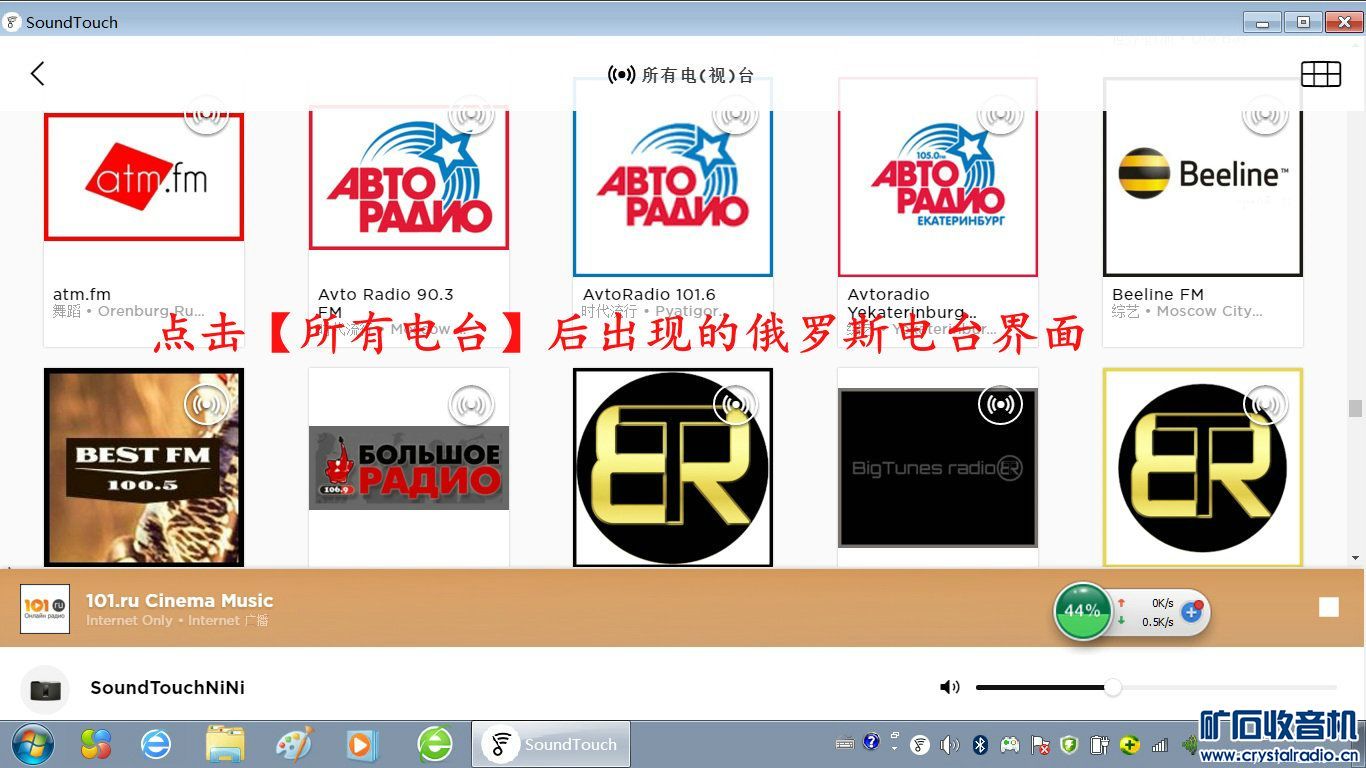Open the green e browser on taskbar

[x=435, y=744]
